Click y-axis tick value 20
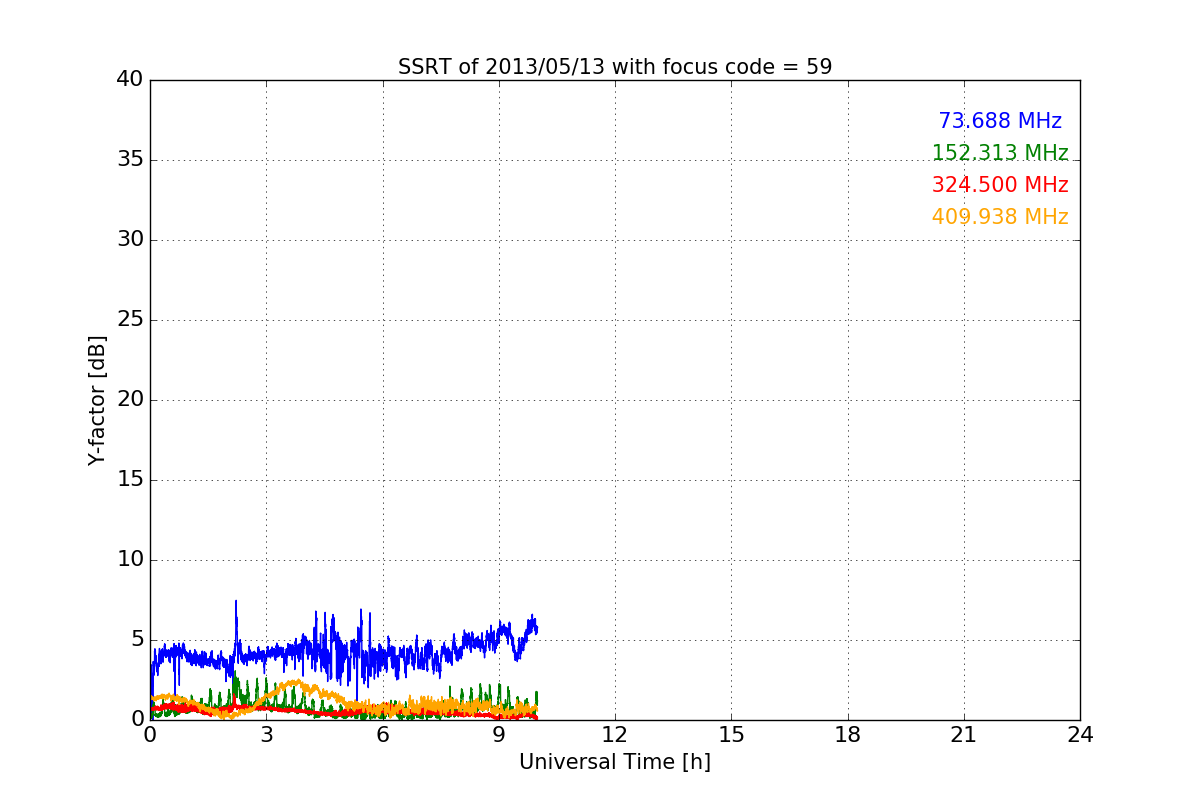1200x800 pixels. click(x=130, y=400)
